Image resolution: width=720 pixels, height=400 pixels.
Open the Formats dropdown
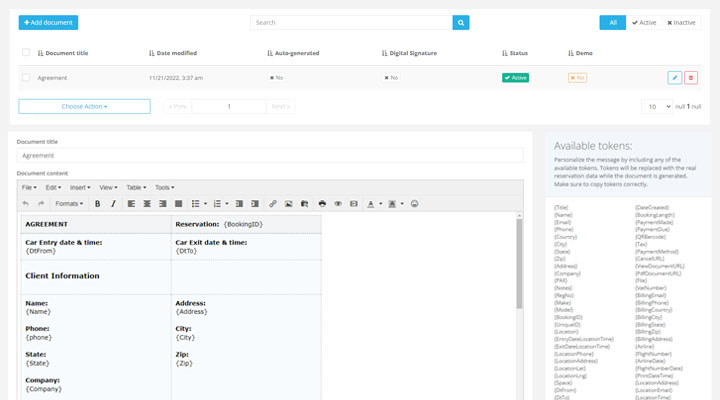[69, 203]
